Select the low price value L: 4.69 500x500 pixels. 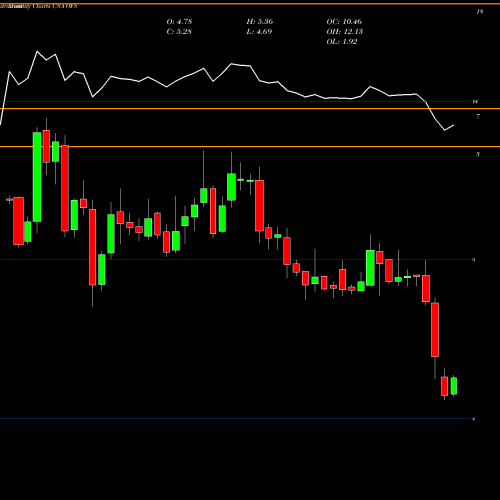point(259,32)
